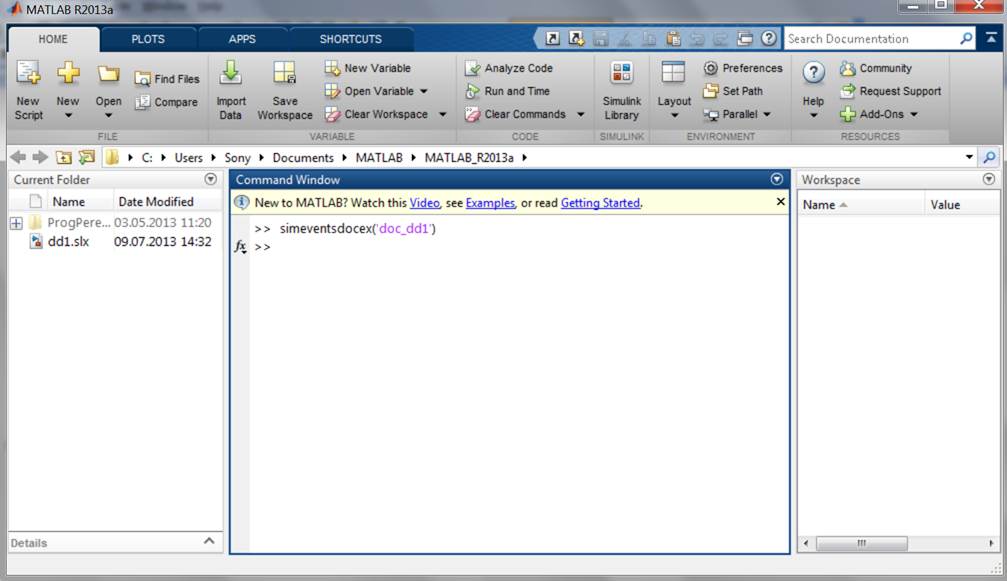Visit the Community link

point(876,68)
